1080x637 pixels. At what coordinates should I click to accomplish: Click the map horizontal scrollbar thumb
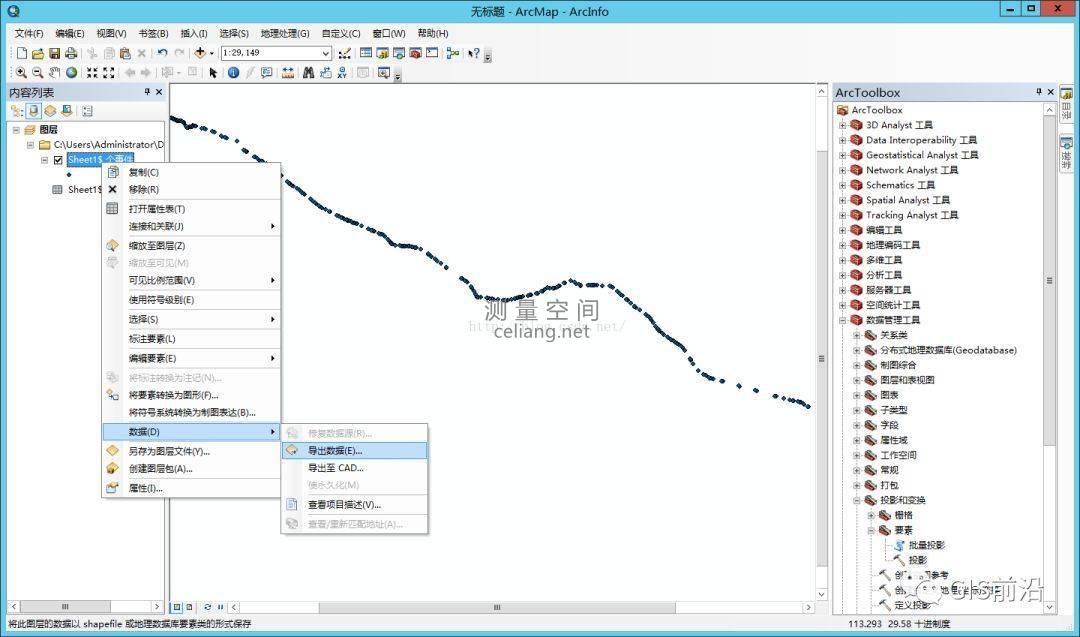(x=497, y=607)
